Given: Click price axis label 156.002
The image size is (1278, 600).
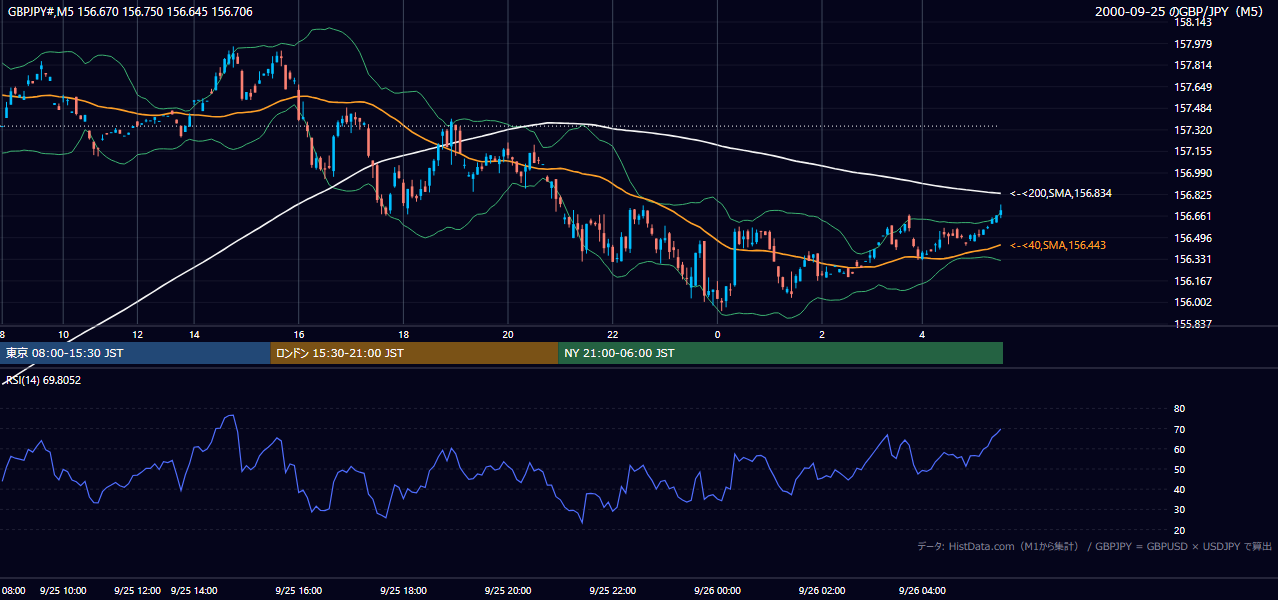Looking at the screenshot, I should [x=1192, y=302].
